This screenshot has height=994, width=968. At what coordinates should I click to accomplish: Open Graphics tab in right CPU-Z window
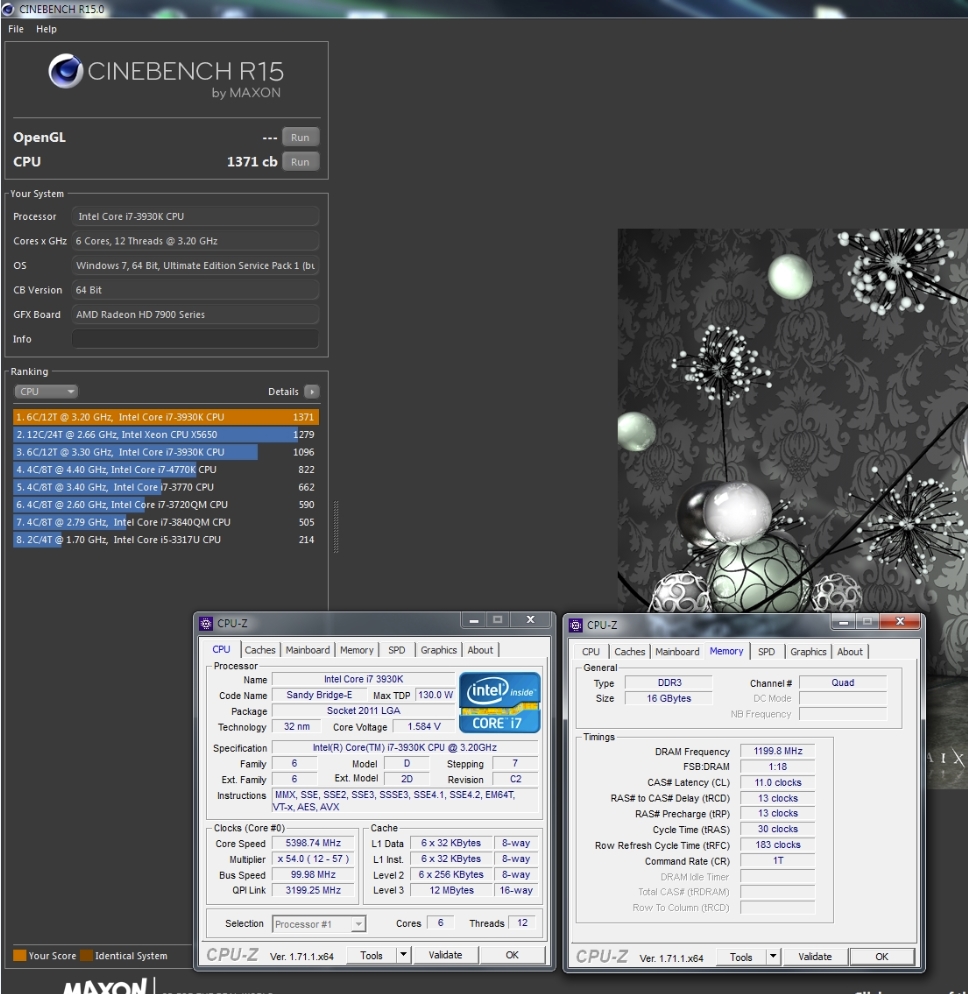click(x=808, y=652)
